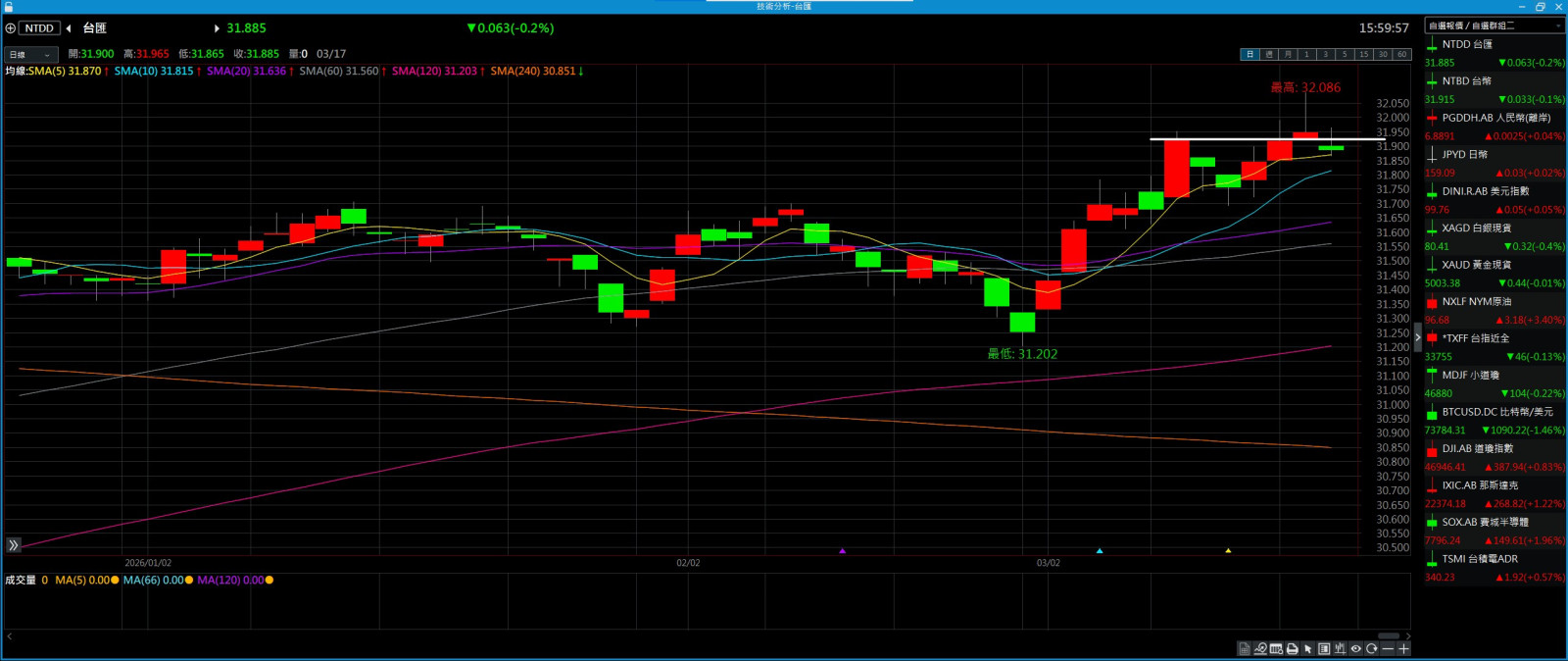
Task: Toggle the MA(120) volume indicator dot
Action: click(x=269, y=581)
